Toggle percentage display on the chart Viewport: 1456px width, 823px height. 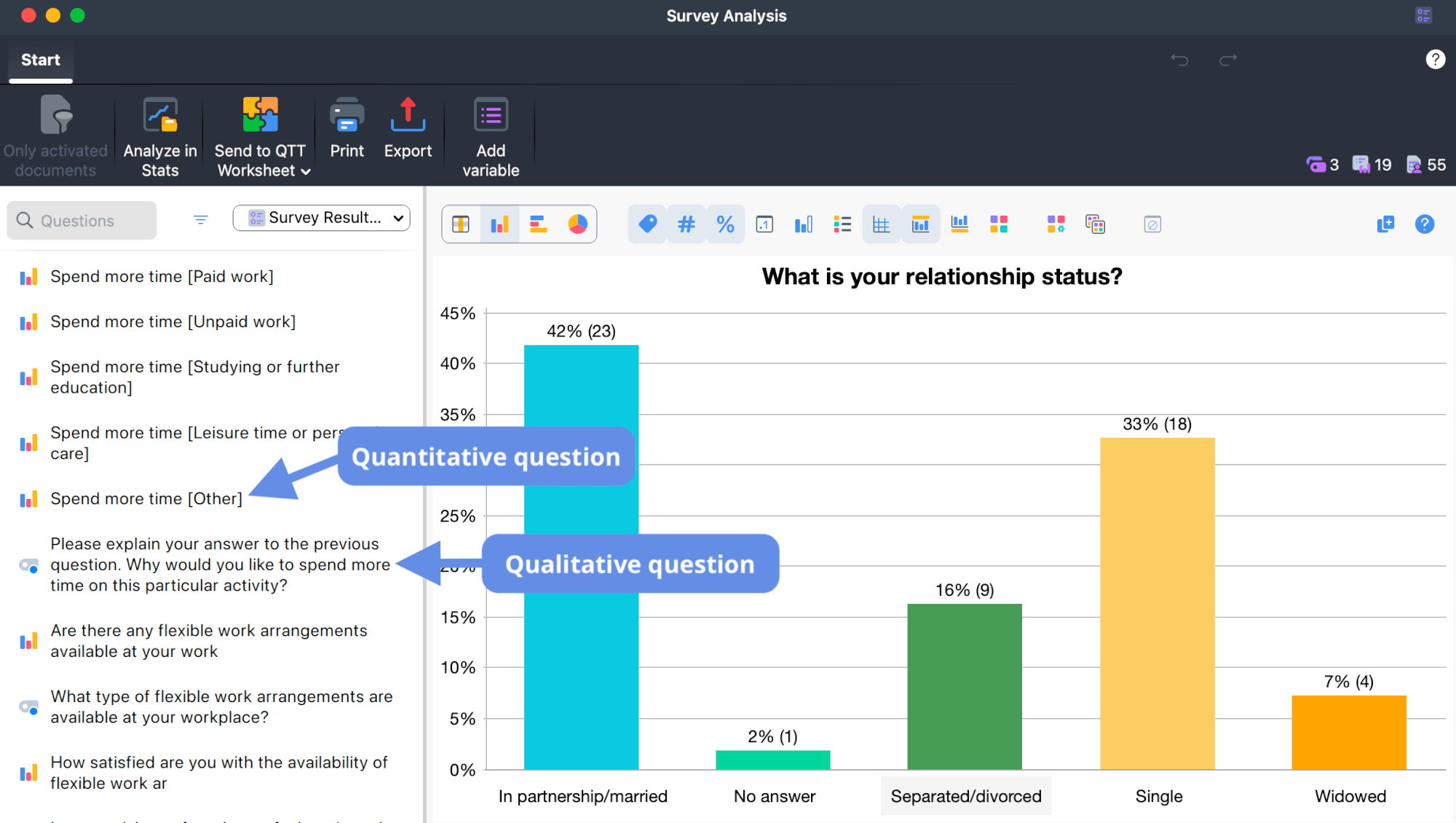pyautogui.click(x=725, y=224)
